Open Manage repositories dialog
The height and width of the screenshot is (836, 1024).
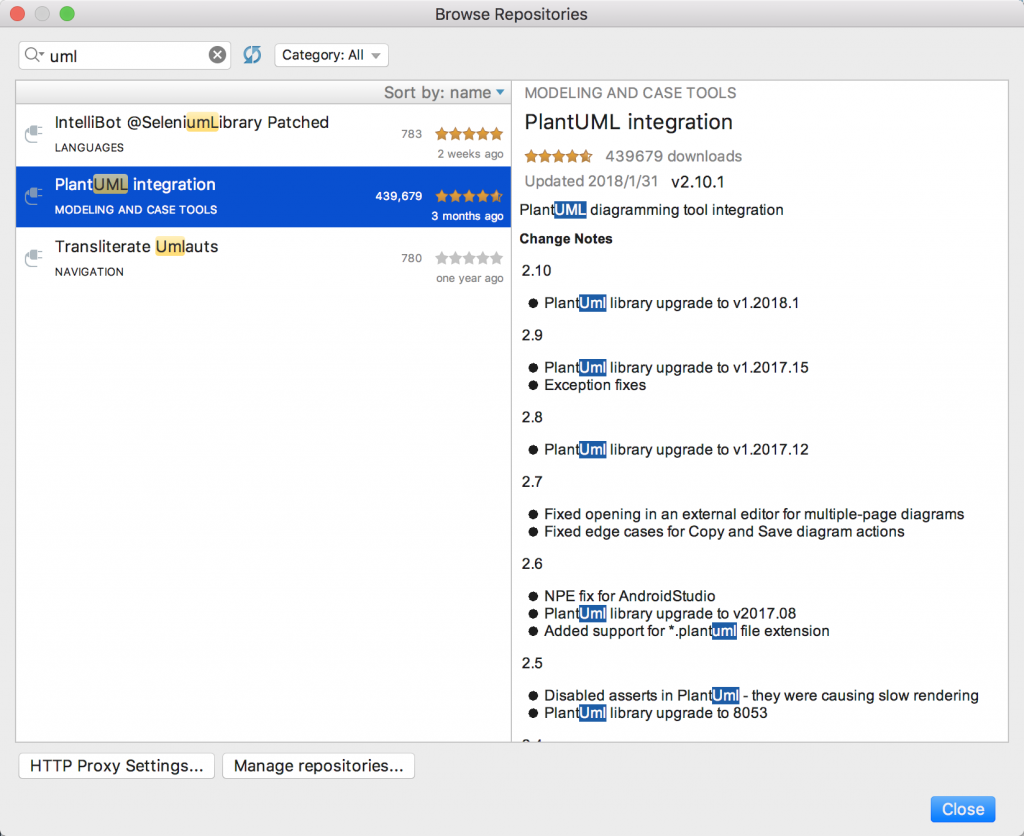(x=319, y=765)
